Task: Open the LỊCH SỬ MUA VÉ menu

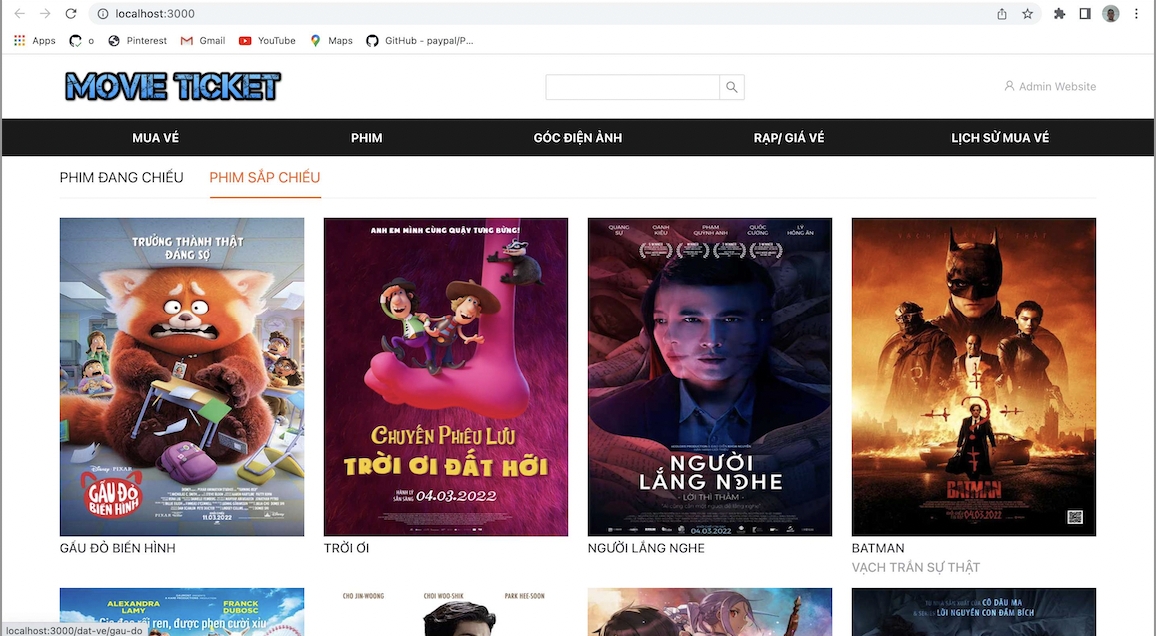Action: tap(1000, 138)
